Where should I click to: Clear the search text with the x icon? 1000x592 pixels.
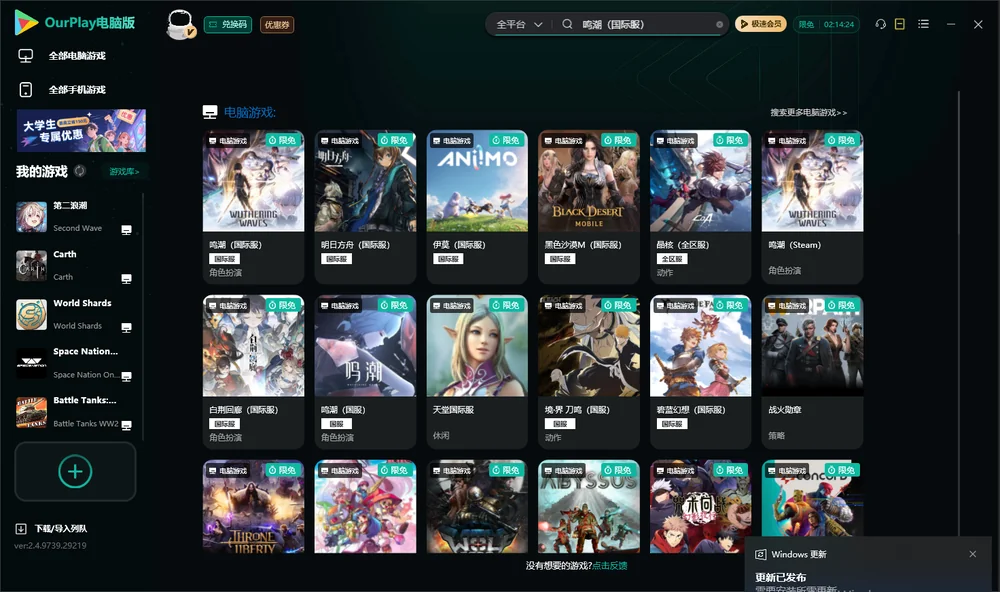[x=719, y=25]
